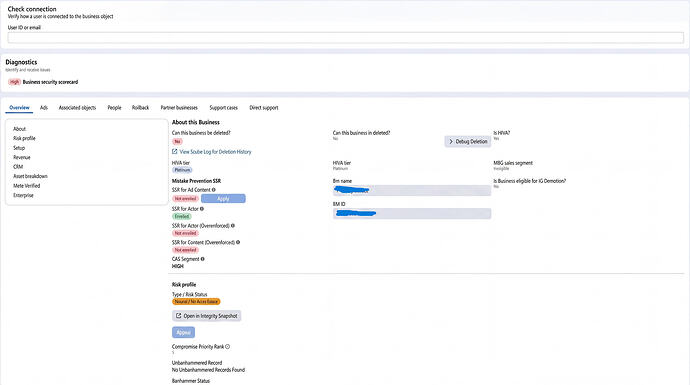Open the Support cases tab
This screenshot has height=385, width=690.
click(x=223, y=107)
